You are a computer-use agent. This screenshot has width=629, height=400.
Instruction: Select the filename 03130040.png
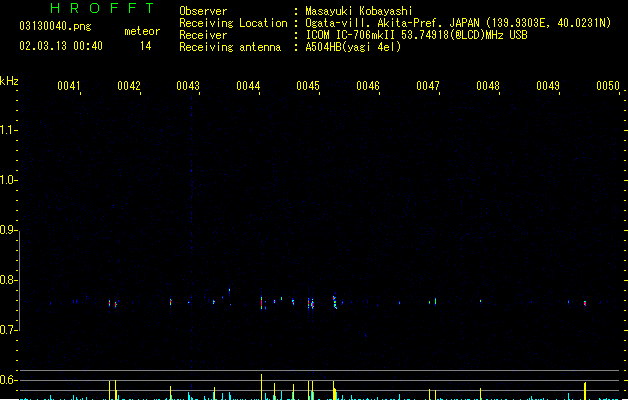tap(55, 26)
